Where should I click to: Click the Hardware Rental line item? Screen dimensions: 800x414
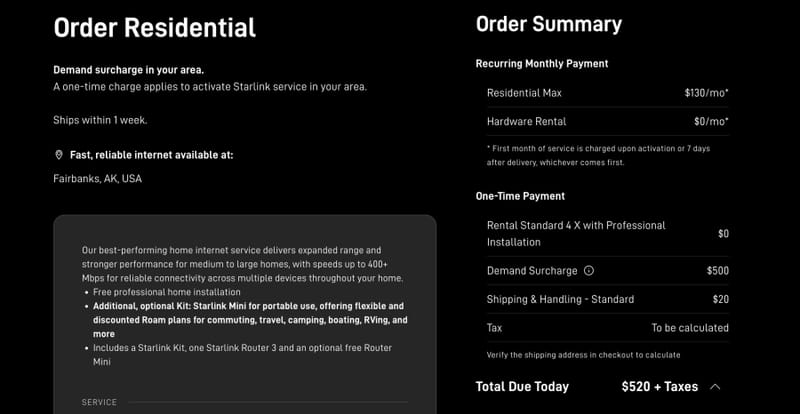tap(608, 121)
